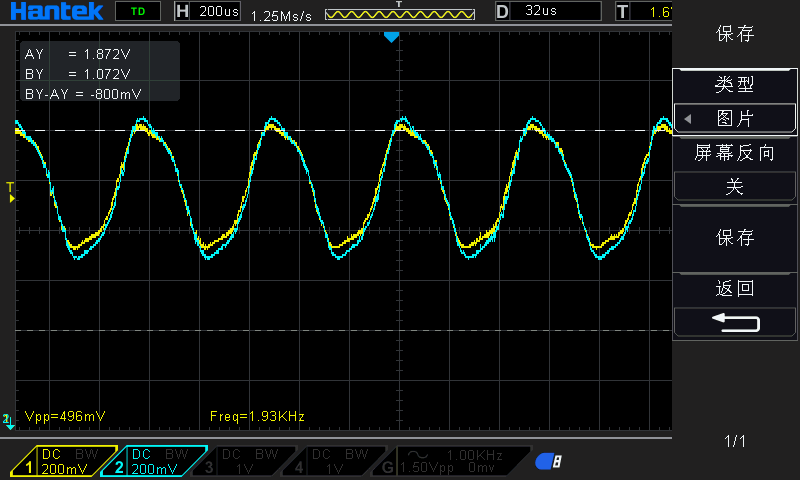Enable channel 3 badge

tap(247, 461)
